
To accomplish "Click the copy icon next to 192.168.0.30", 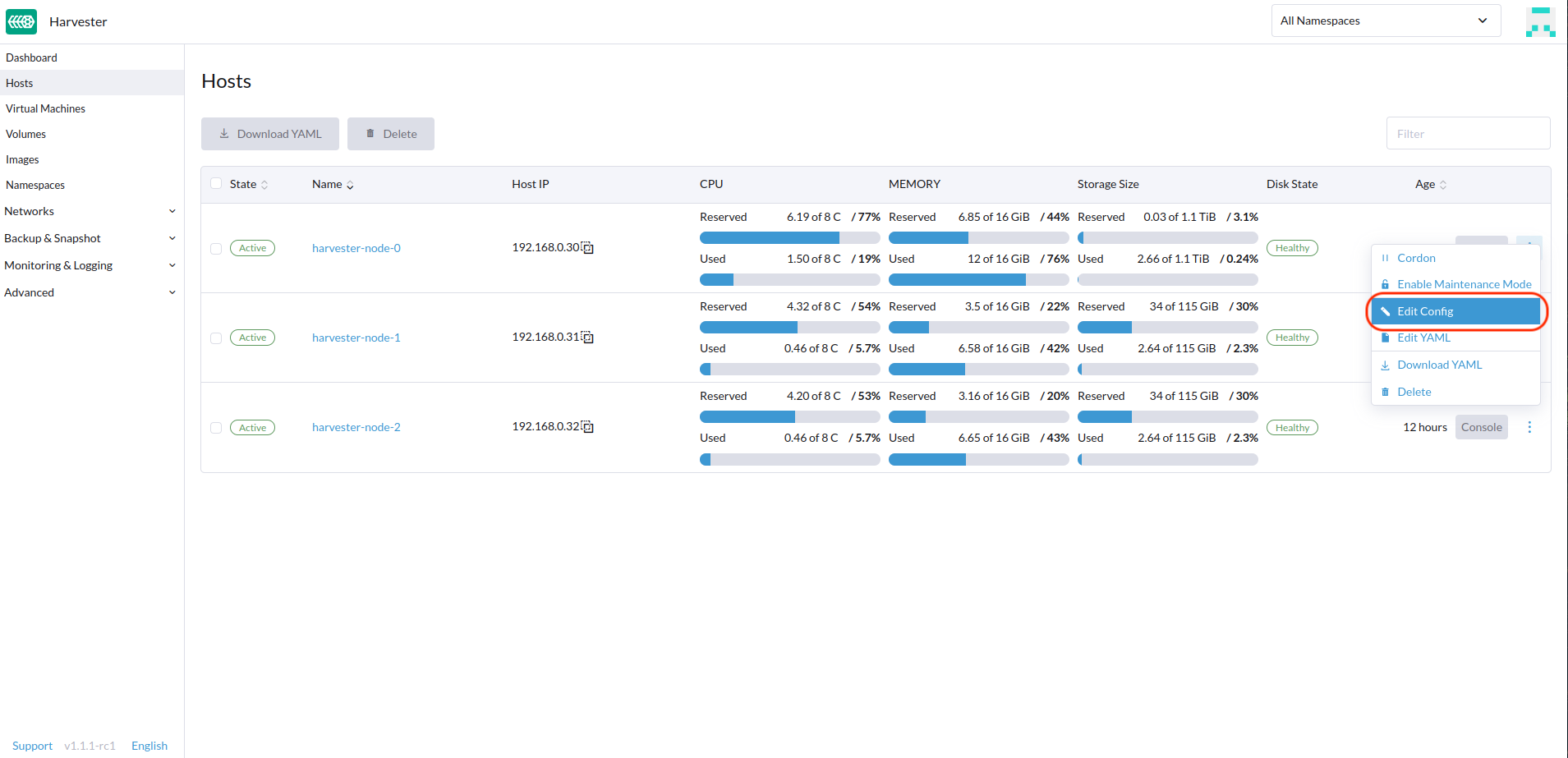I will [588, 247].
